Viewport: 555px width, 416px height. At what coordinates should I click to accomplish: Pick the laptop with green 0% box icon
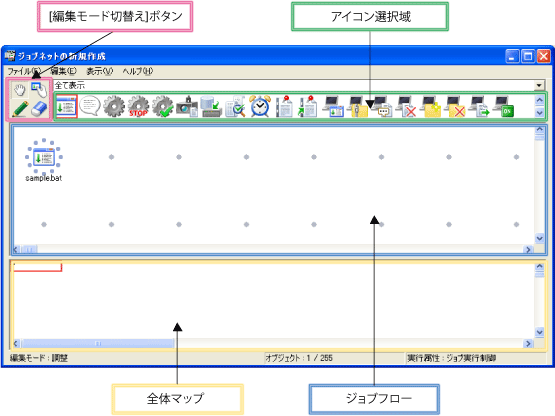click(503, 106)
